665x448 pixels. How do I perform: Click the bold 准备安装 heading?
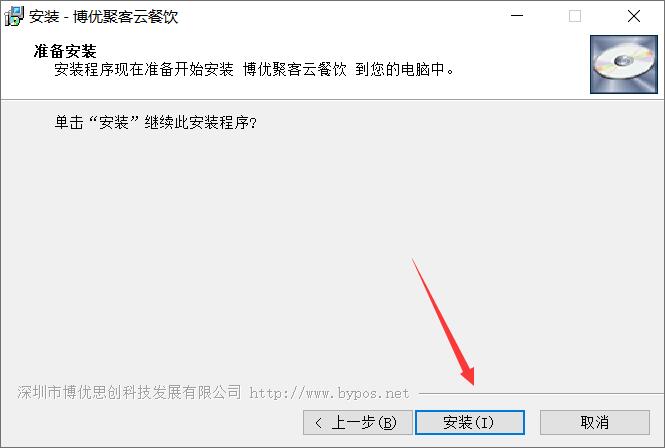tap(65, 51)
